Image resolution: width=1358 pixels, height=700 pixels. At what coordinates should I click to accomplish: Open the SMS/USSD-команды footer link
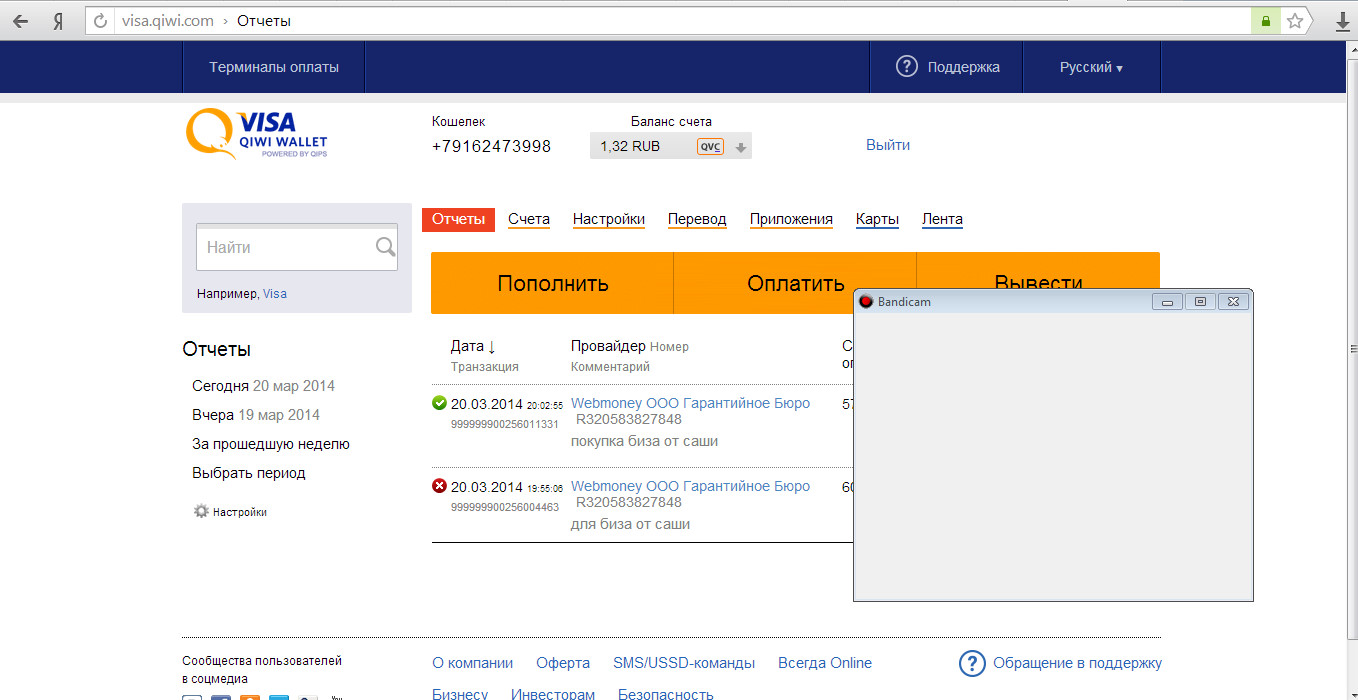(684, 663)
